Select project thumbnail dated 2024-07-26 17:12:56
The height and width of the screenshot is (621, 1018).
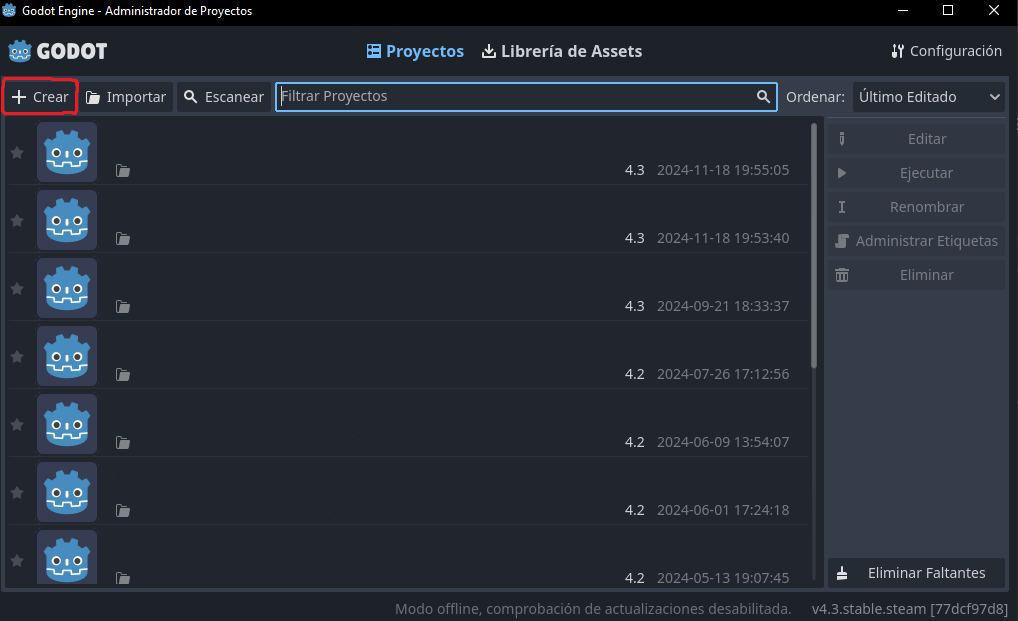point(67,356)
